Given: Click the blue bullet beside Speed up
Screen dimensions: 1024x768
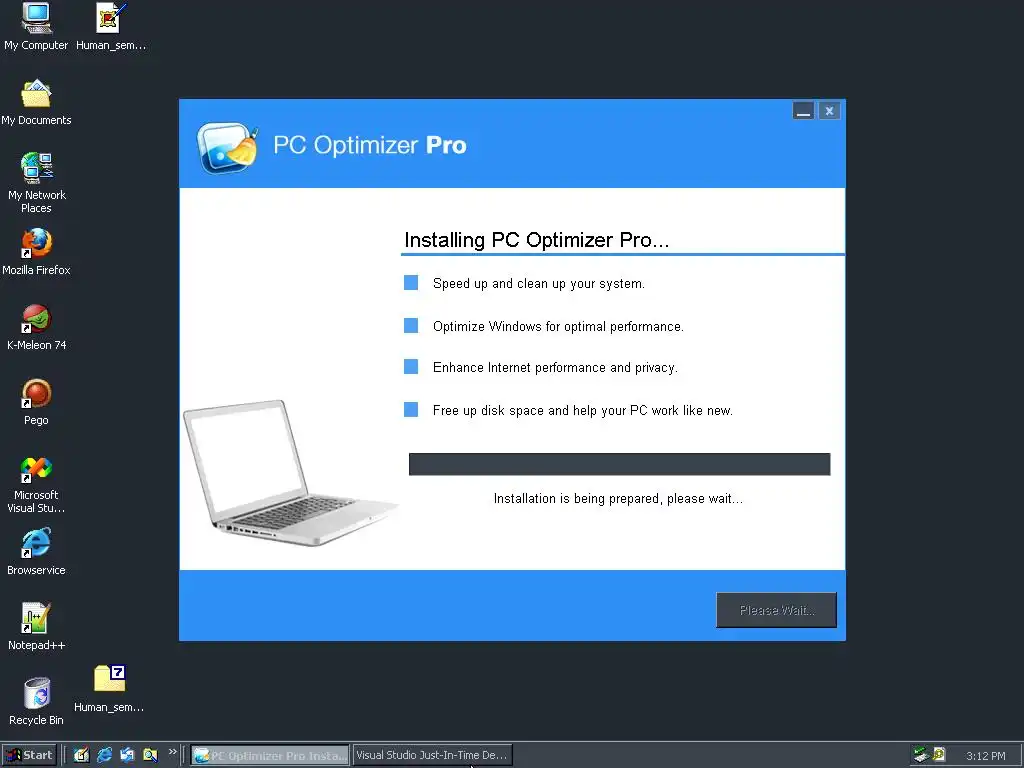Looking at the screenshot, I should coord(411,282).
